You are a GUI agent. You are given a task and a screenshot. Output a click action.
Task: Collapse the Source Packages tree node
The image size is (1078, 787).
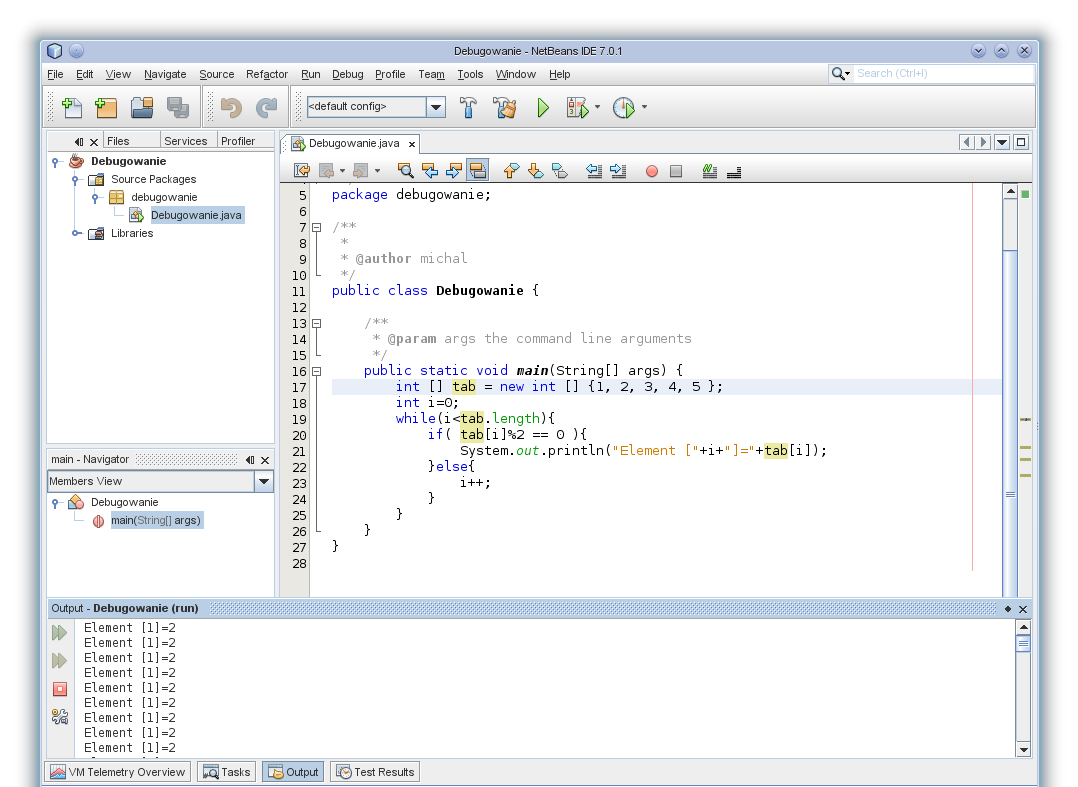(76, 180)
